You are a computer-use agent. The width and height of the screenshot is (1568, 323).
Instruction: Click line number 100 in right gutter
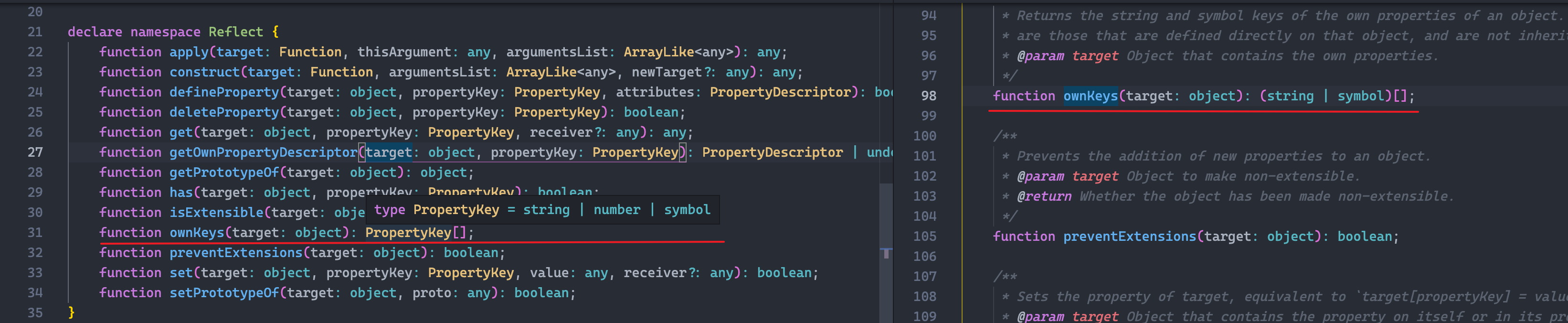point(924,136)
